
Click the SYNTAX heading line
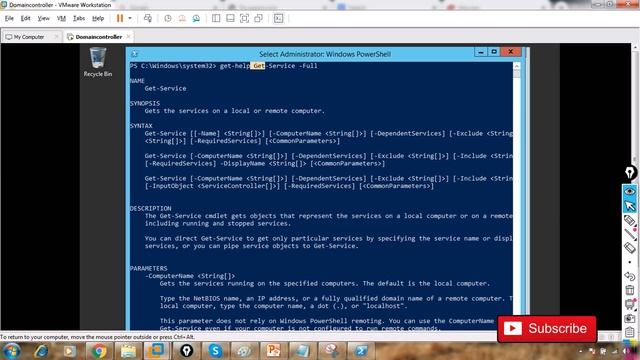coord(141,126)
